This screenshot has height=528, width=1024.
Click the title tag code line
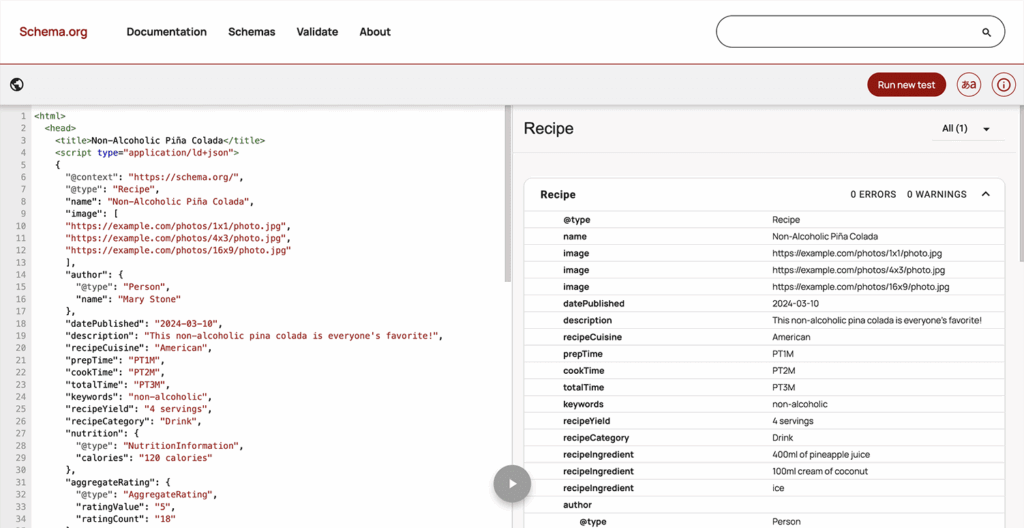coord(160,140)
